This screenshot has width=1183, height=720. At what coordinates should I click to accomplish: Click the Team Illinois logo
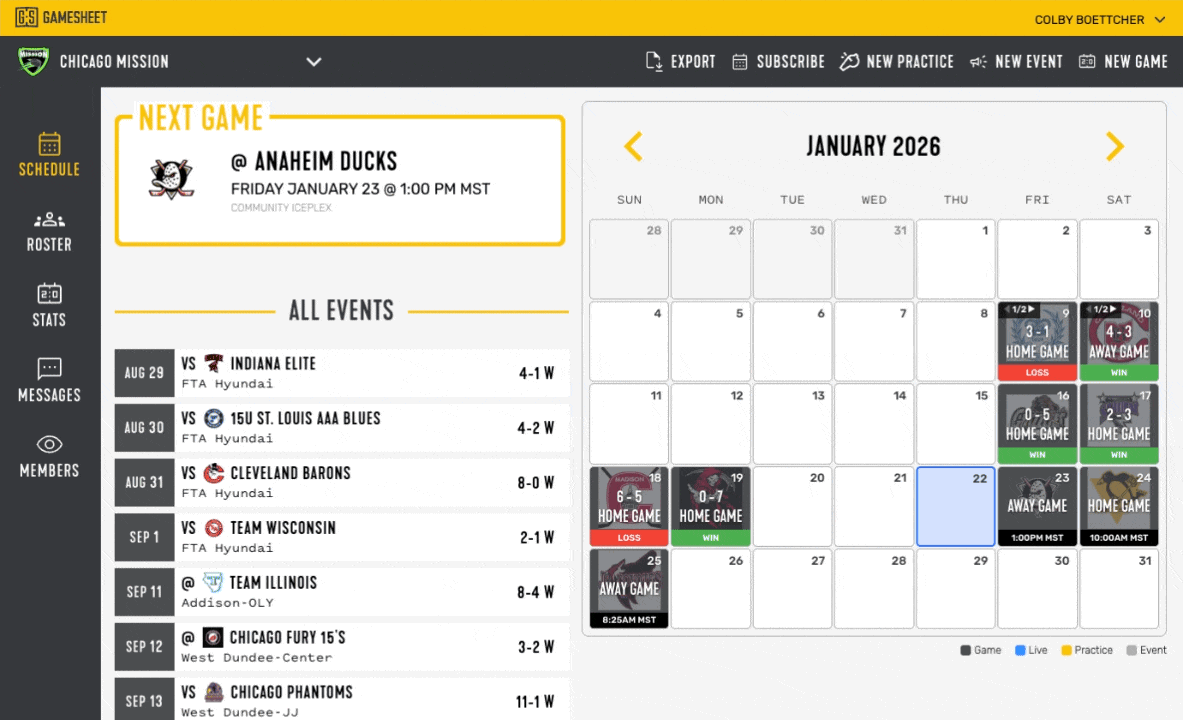click(214, 582)
